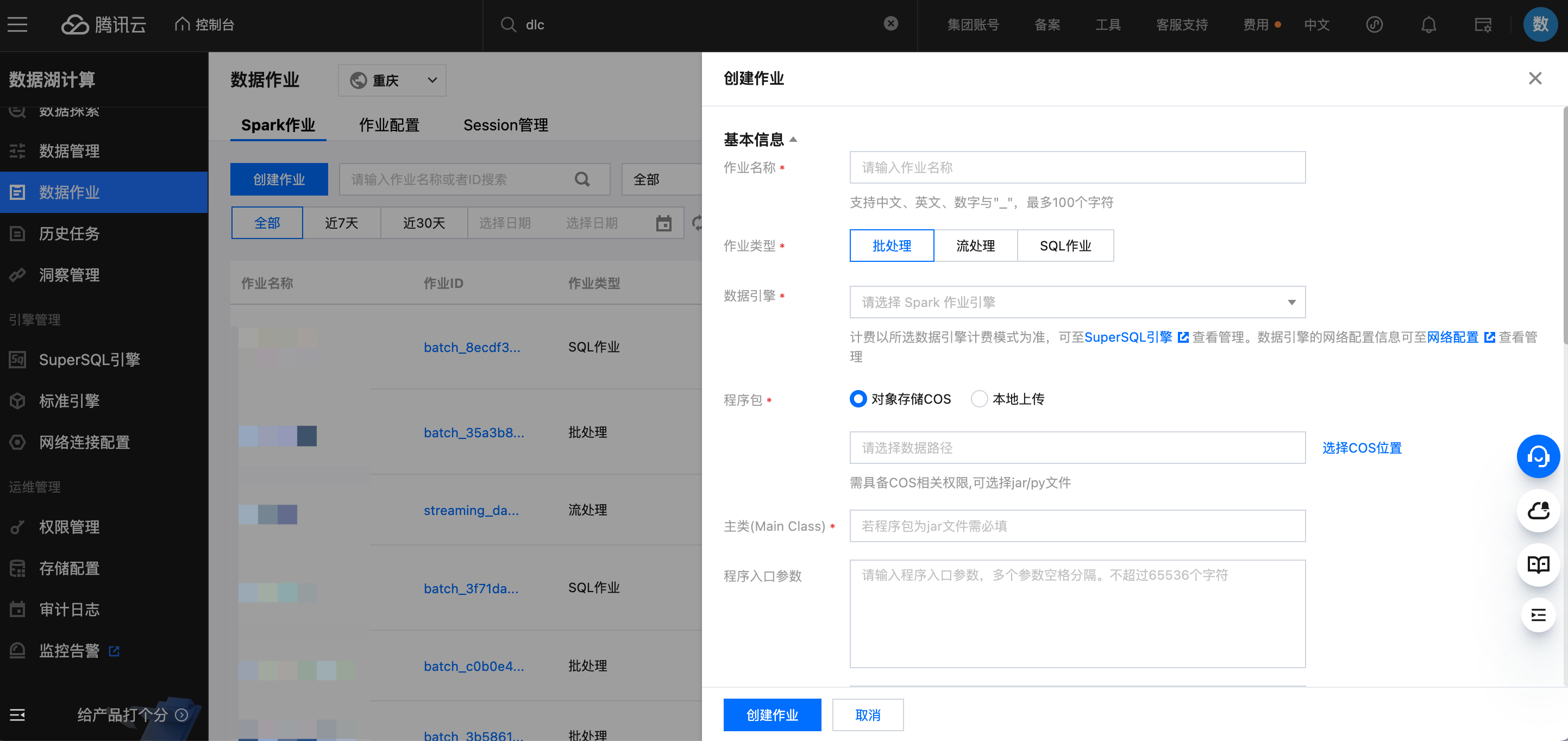The image size is (1568, 741).
Task: Switch to the Session管理 tab
Action: (505, 125)
